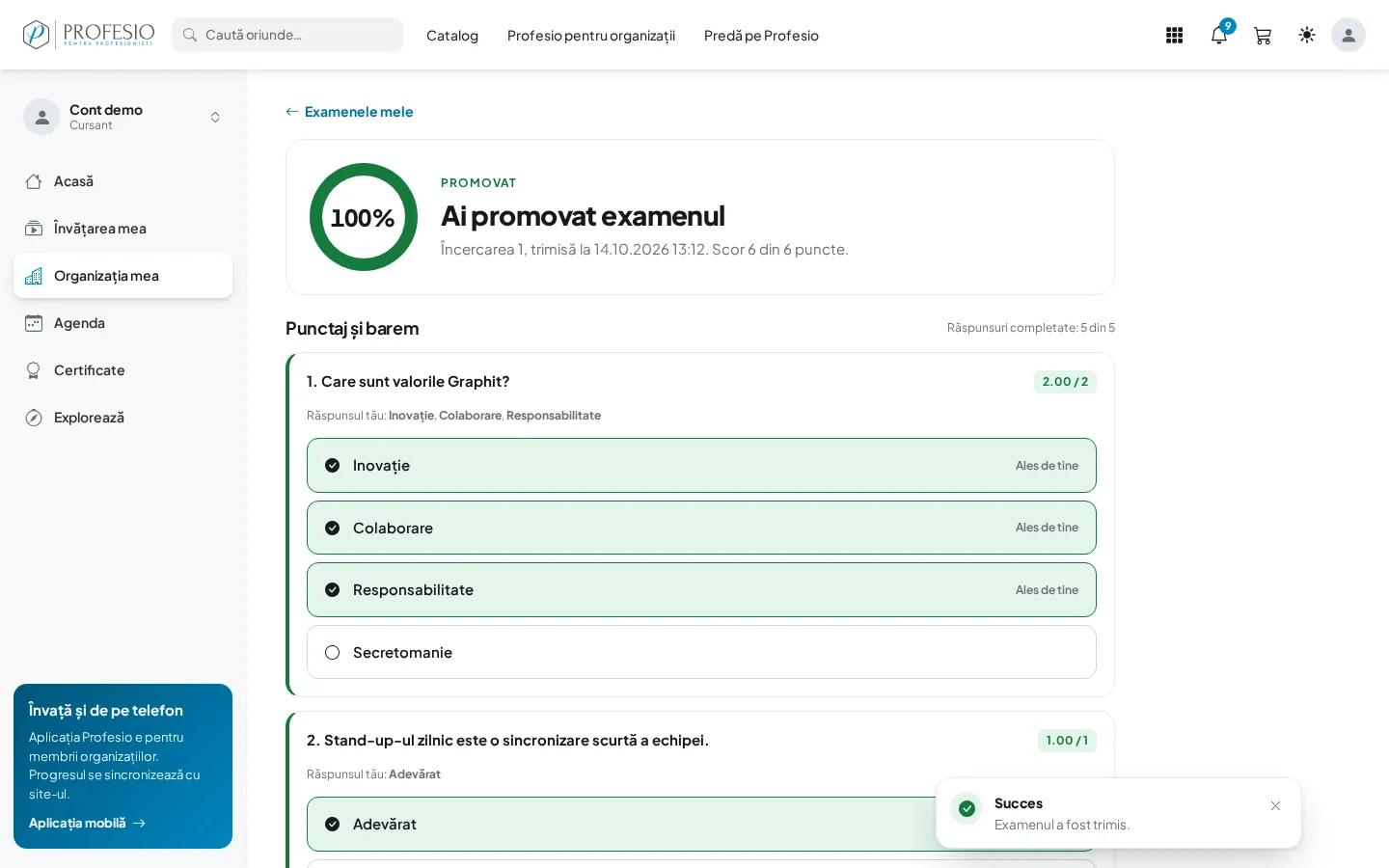
Task: Select the Inovație answer option
Action: pyautogui.click(x=701, y=465)
